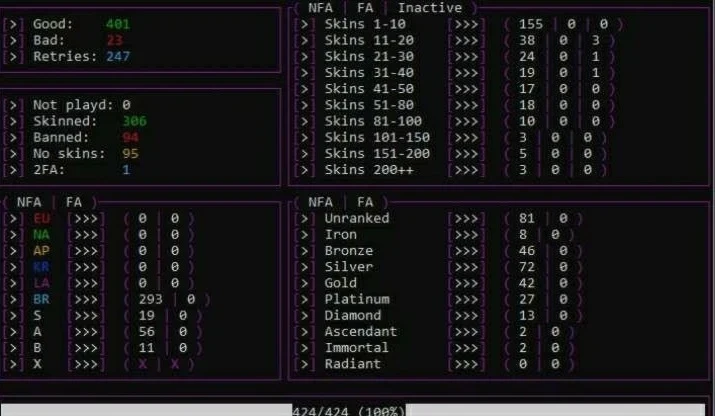
Task: Select the [>] marker next to Banned
Action: tap(15, 137)
